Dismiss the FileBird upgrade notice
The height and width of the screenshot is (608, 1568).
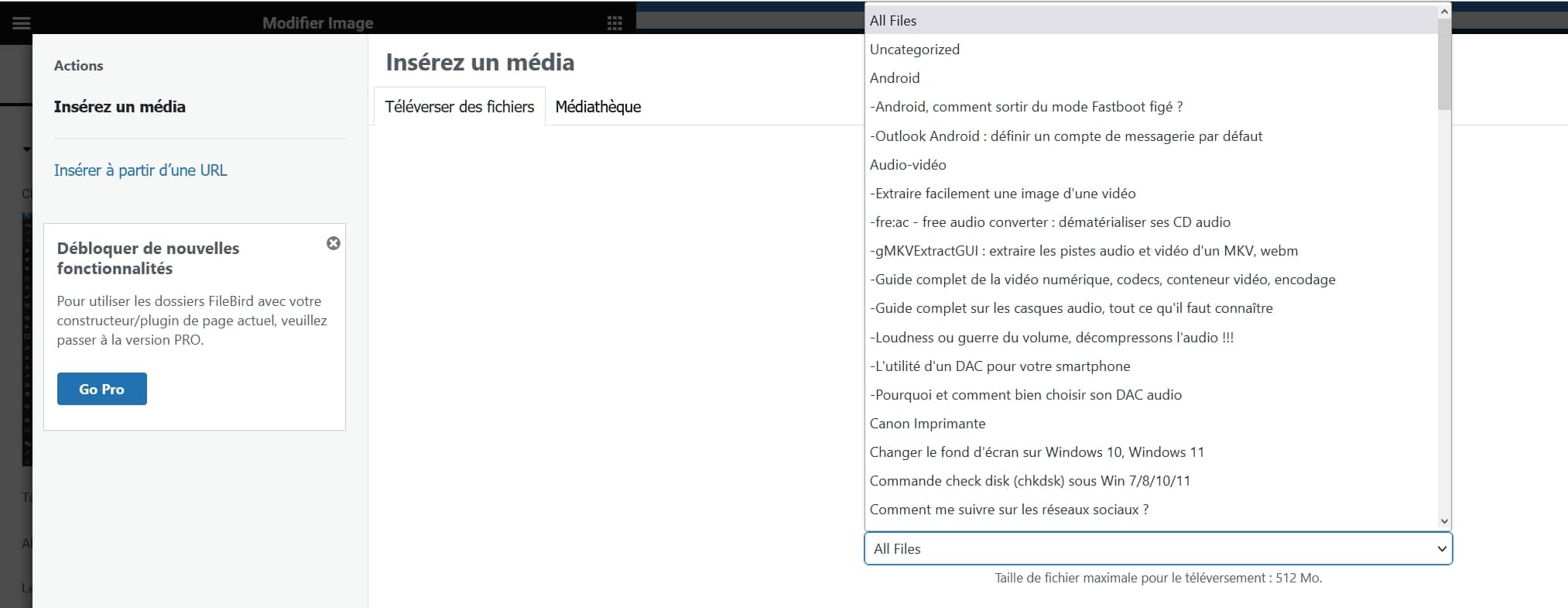click(334, 243)
